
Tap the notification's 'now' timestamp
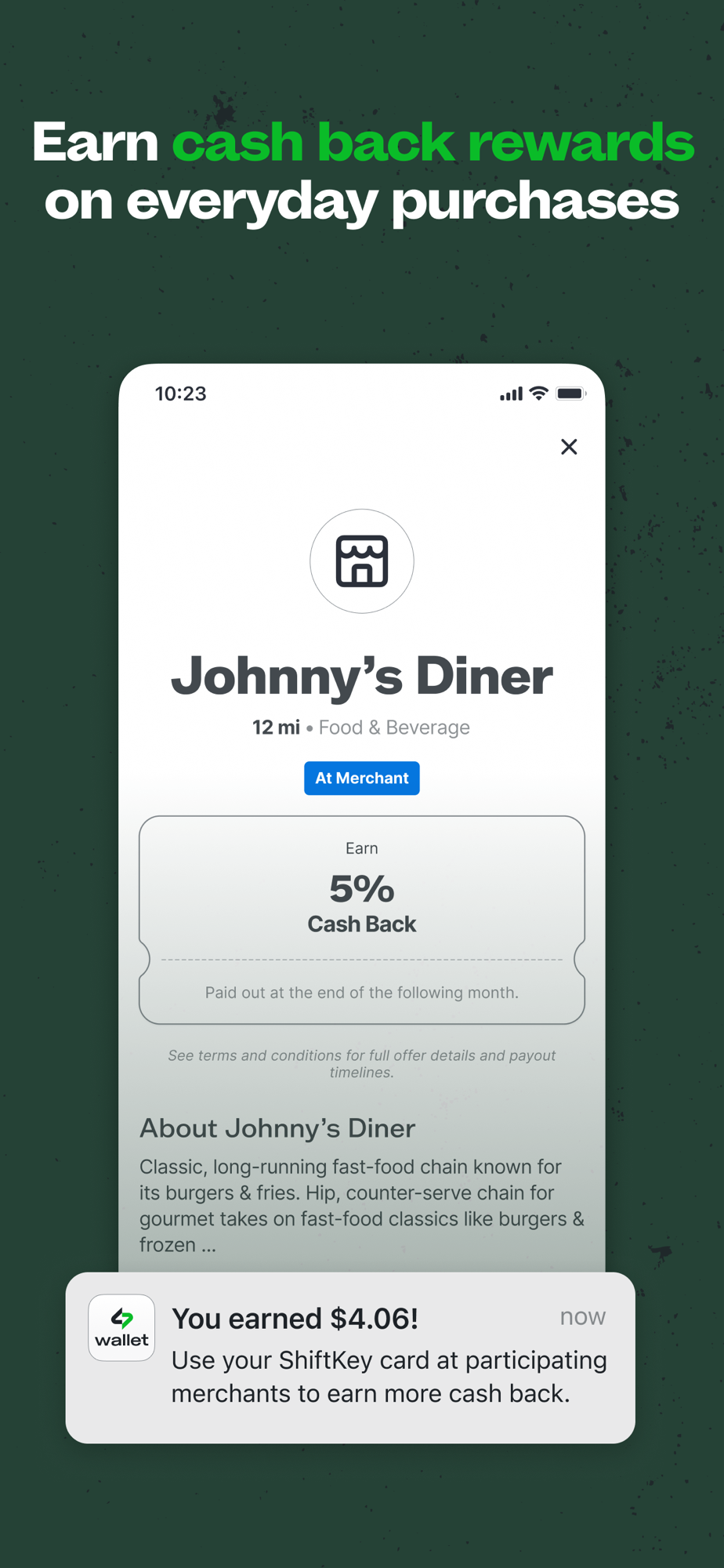coord(583,1317)
